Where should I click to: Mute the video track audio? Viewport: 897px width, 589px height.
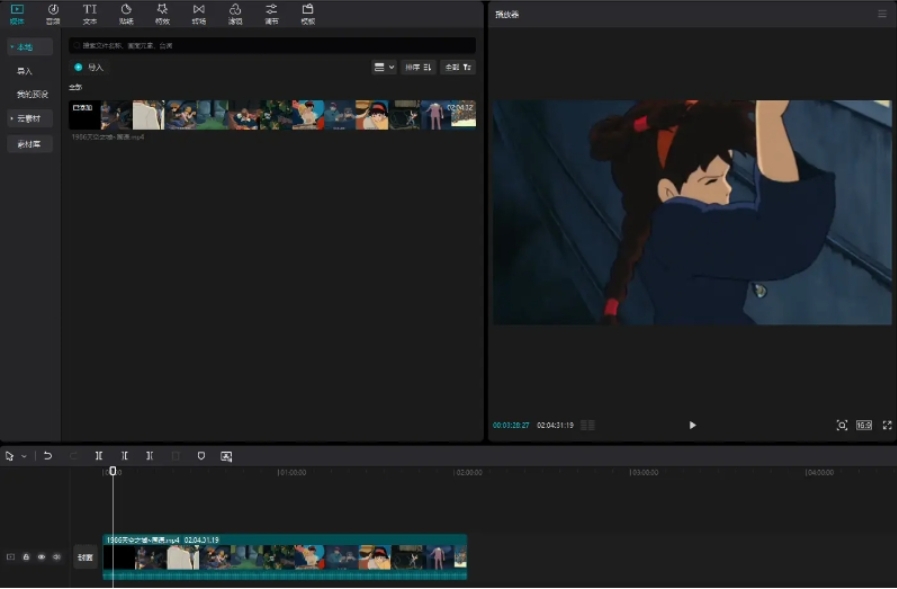[56, 557]
